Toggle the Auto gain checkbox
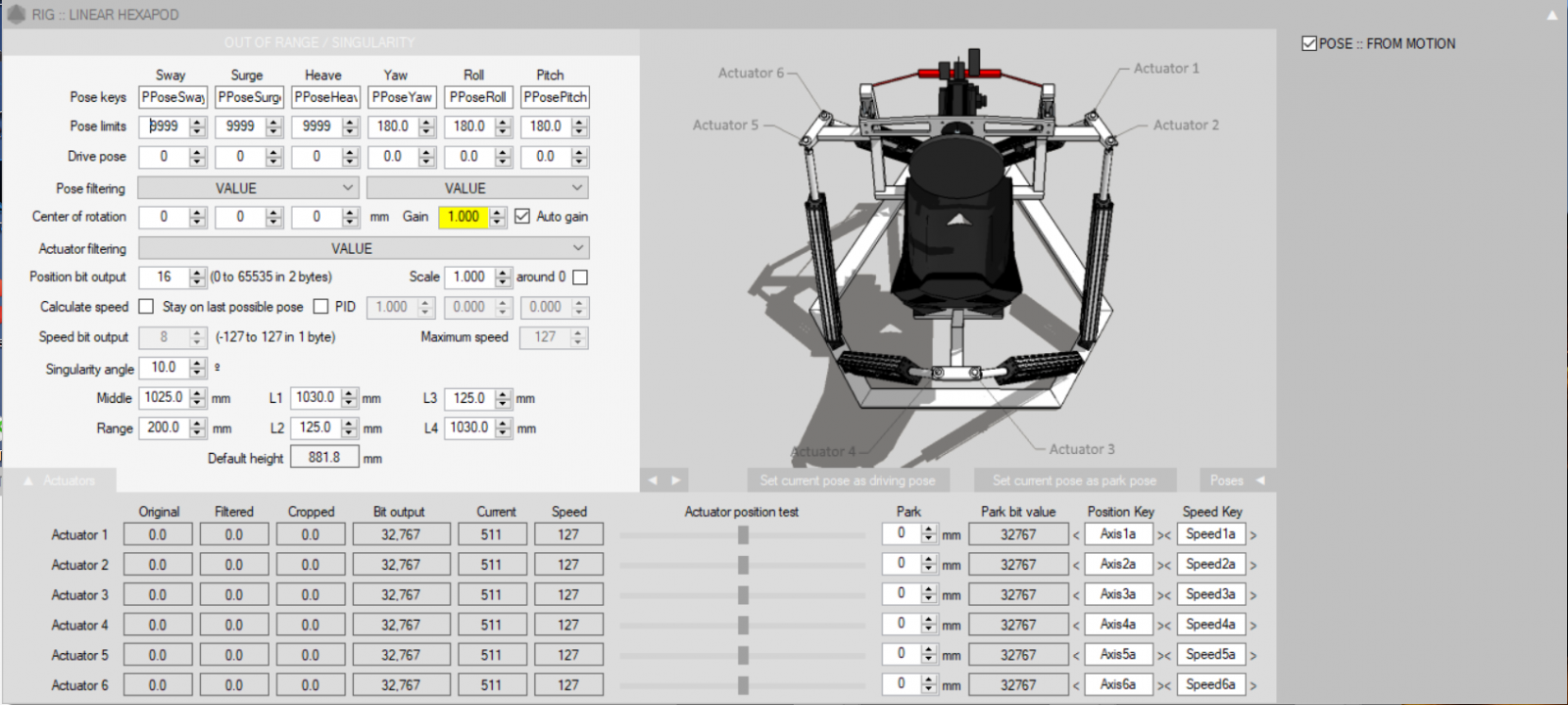Screen dimensions: 1568x705 coord(522,216)
